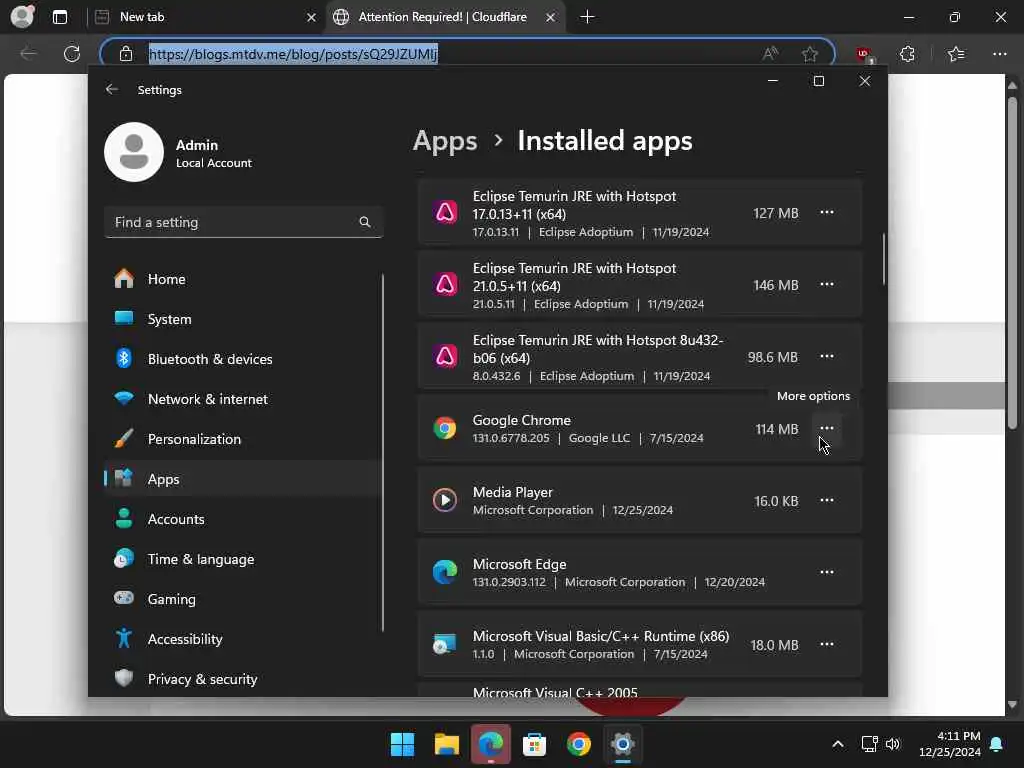1024x768 pixels.
Task: Click the Microsoft Edge app icon in list
Action: point(445,572)
